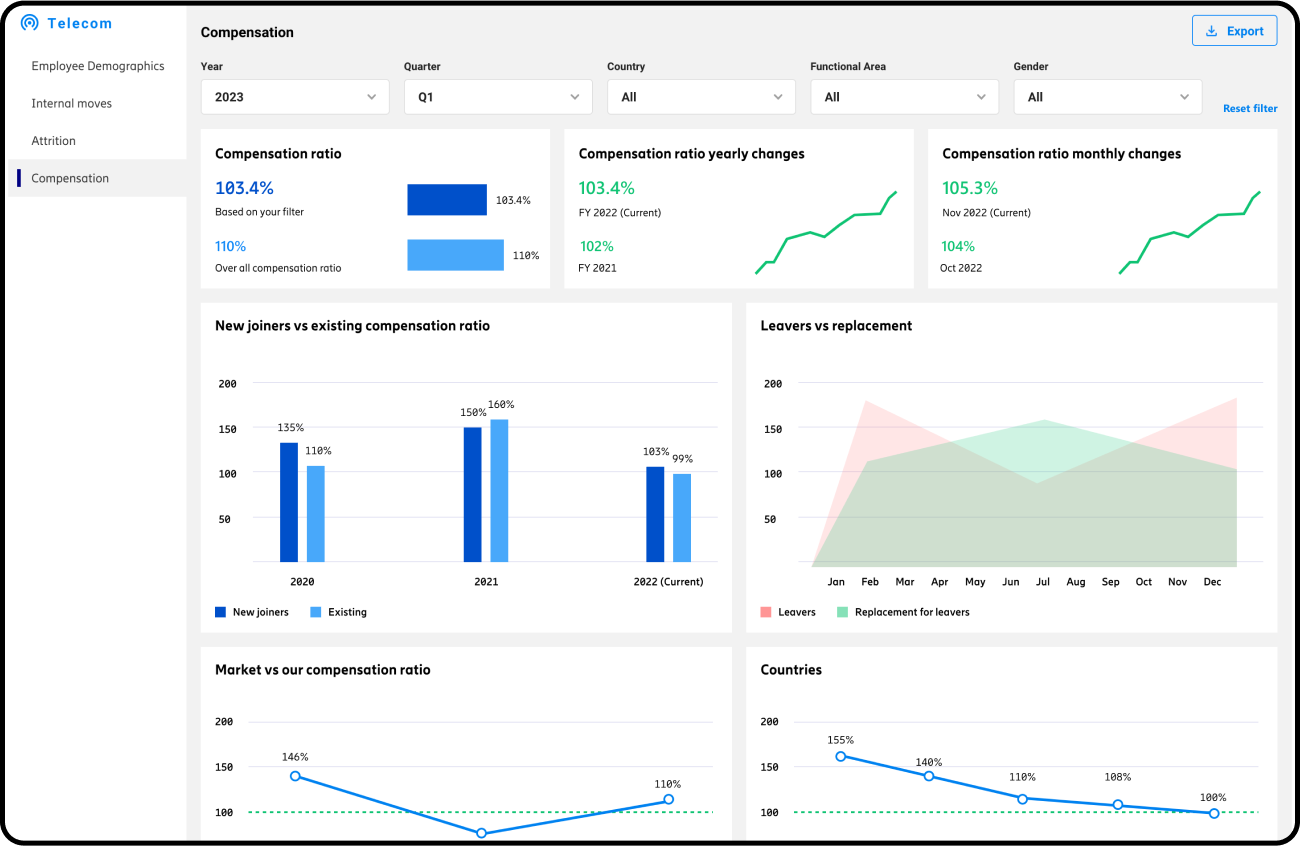Click the 104% Oct 2022 value
Image resolution: width=1300 pixels, height=846 pixels.
point(958,246)
